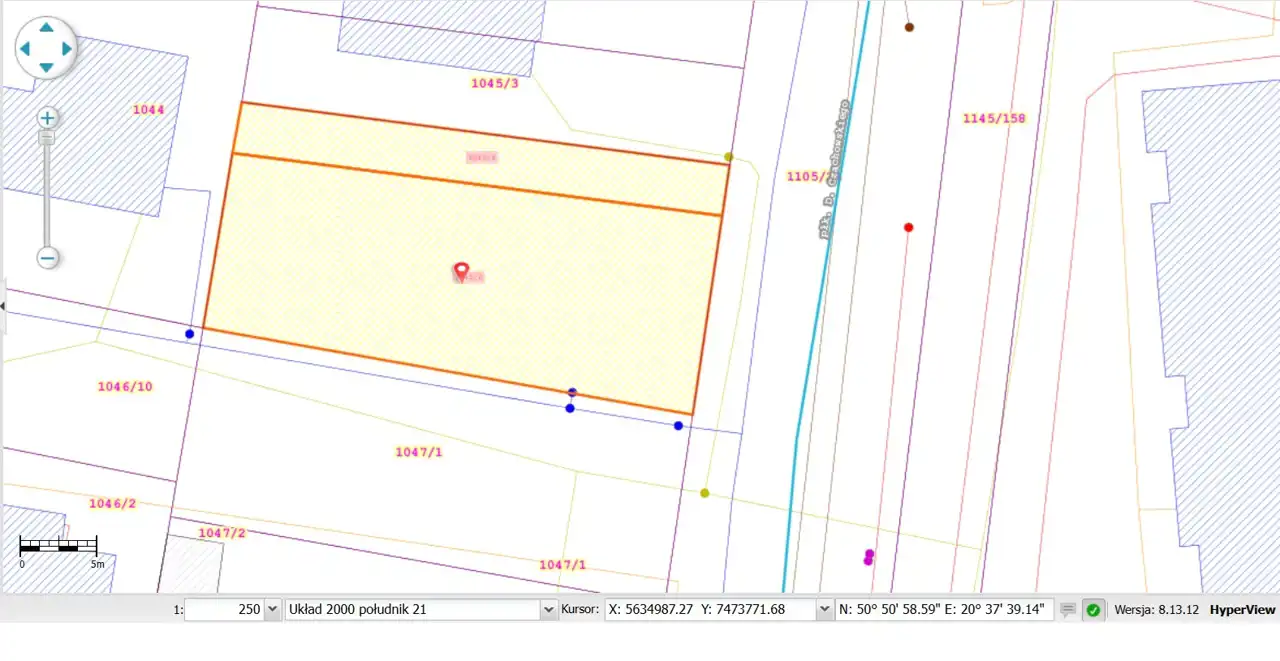Click the scale value input field

point(225,609)
